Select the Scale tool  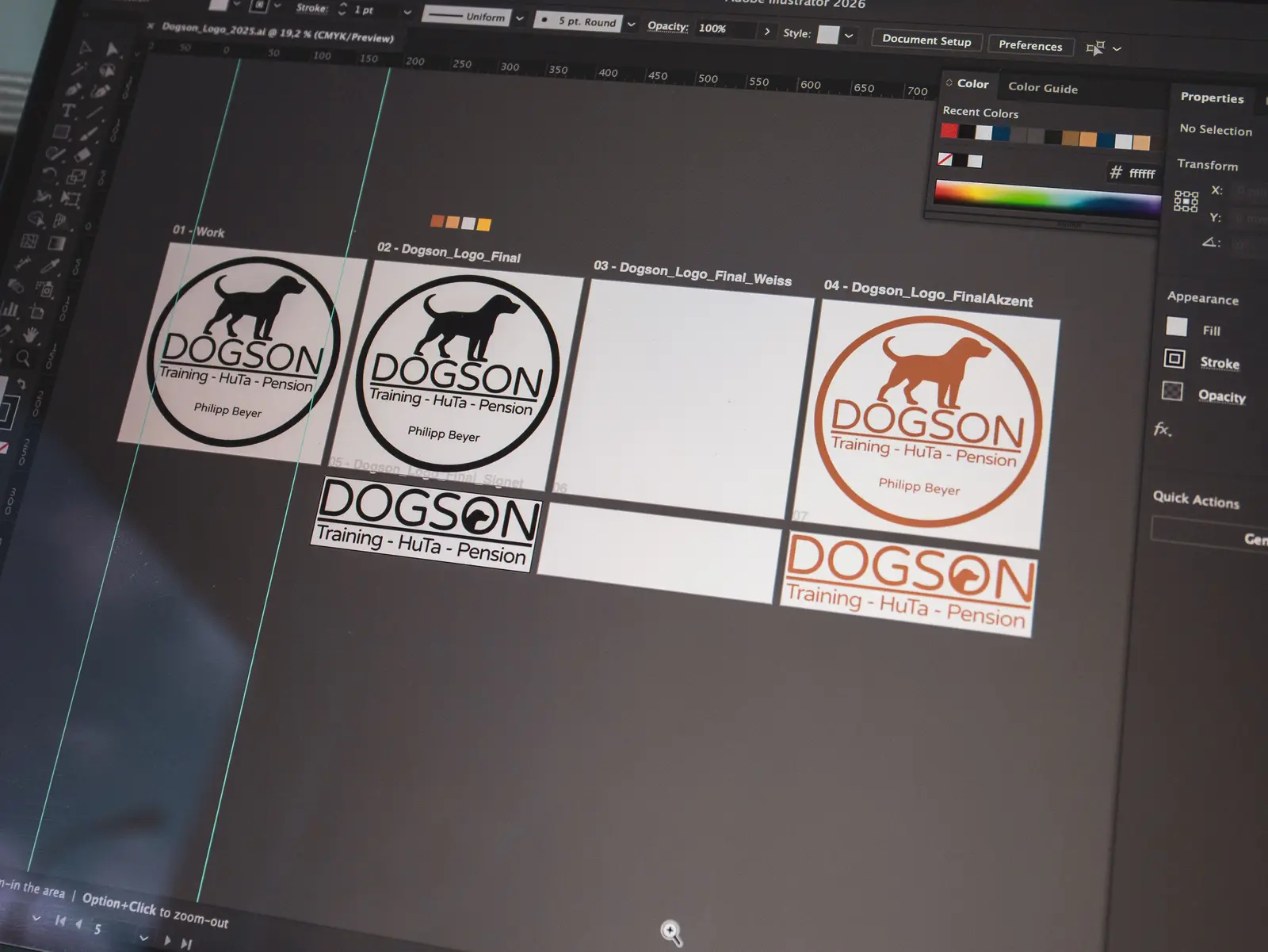76,176
